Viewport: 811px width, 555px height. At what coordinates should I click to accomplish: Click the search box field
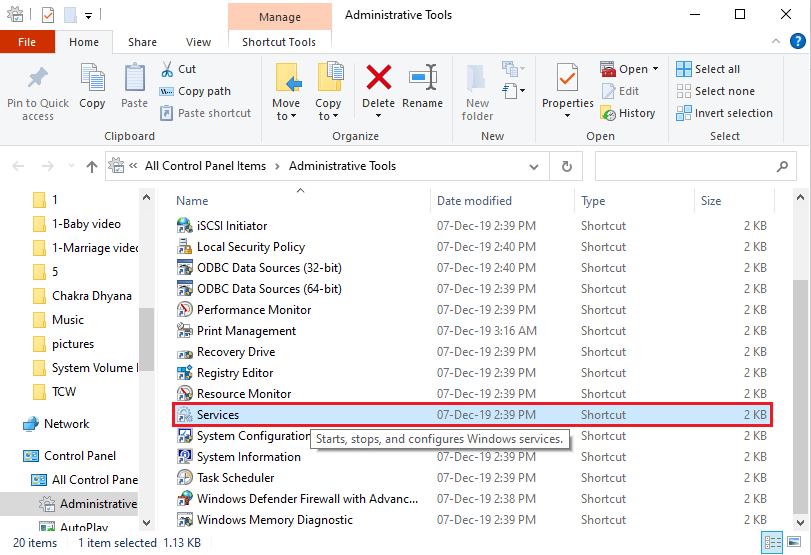point(695,167)
